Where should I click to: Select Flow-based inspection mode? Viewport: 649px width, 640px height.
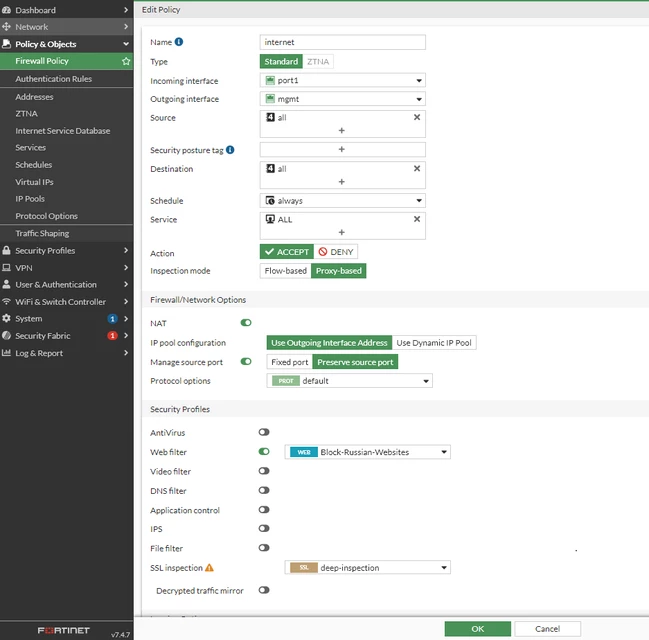286,271
